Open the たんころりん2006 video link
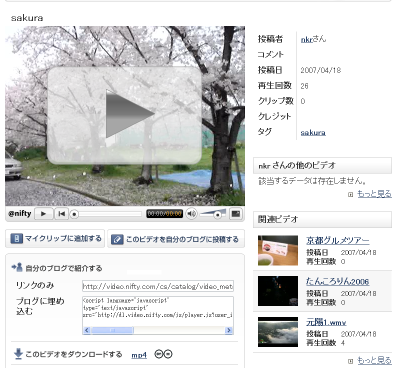The image size is (393, 368). click(x=337, y=281)
